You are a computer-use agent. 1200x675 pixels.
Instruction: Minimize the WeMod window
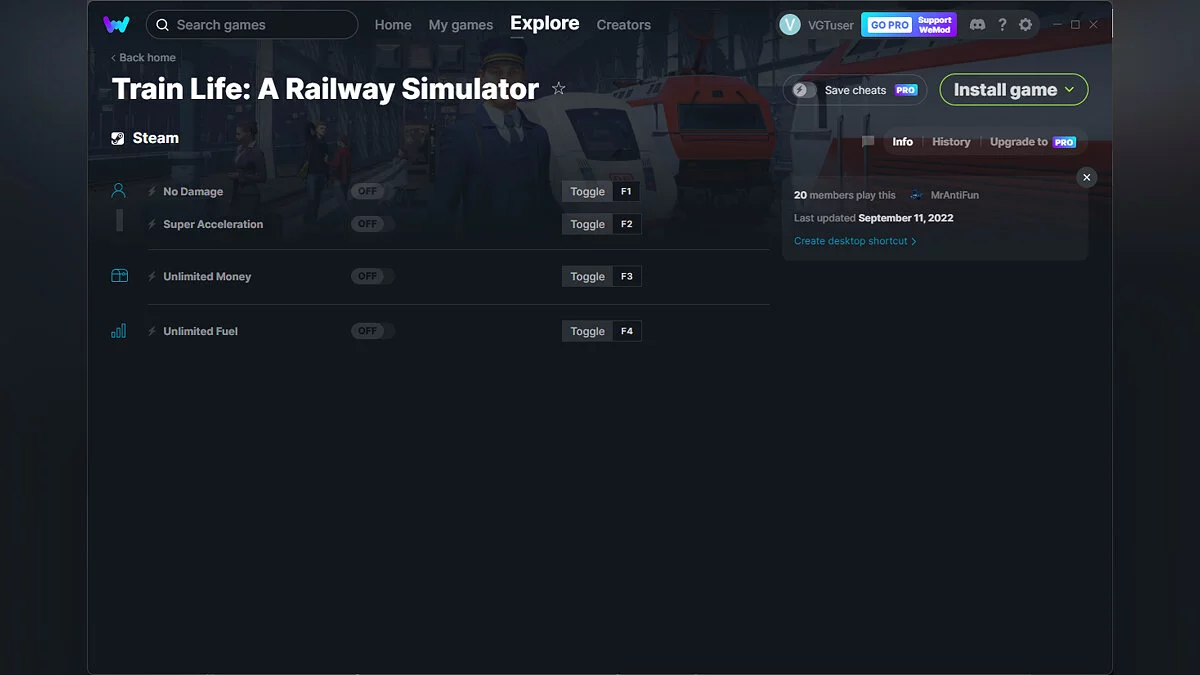coord(1057,25)
